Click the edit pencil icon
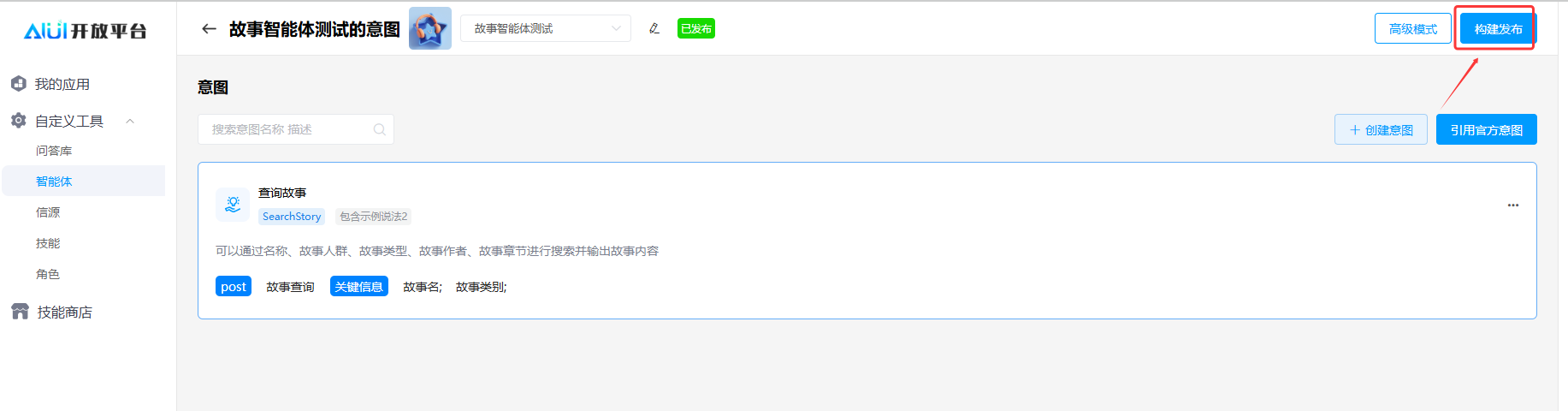This screenshot has width=1568, height=411. click(654, 29)
